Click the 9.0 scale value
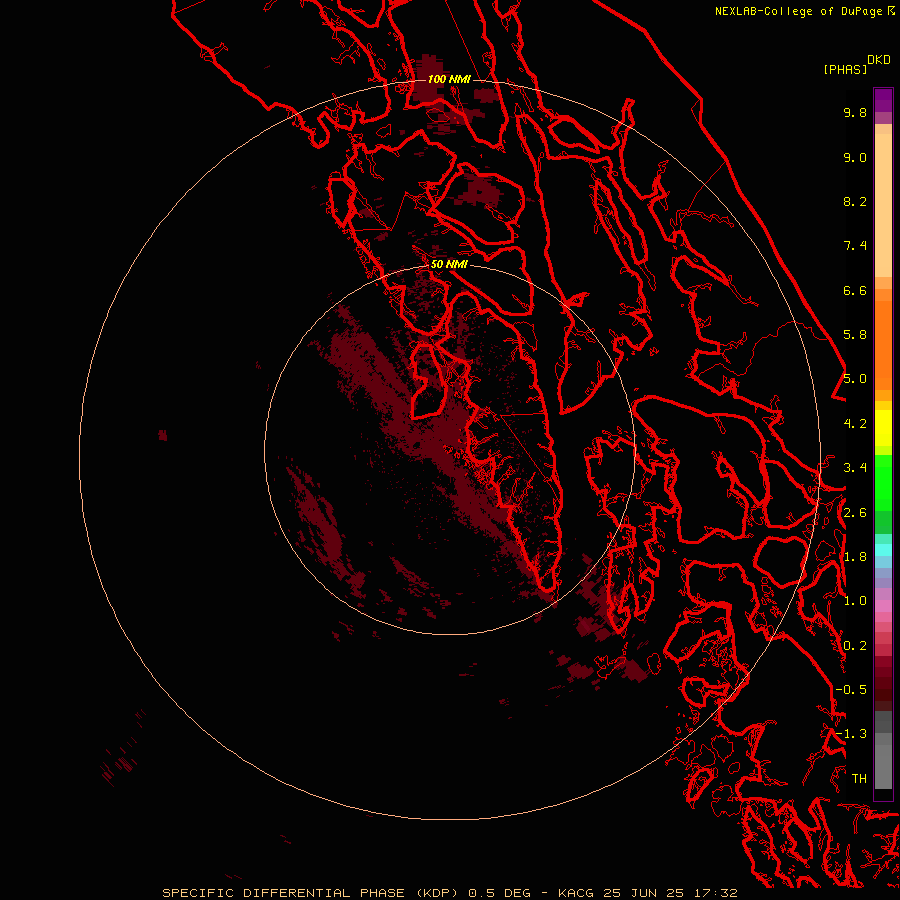The image size is (900, 900). point(855,157)
